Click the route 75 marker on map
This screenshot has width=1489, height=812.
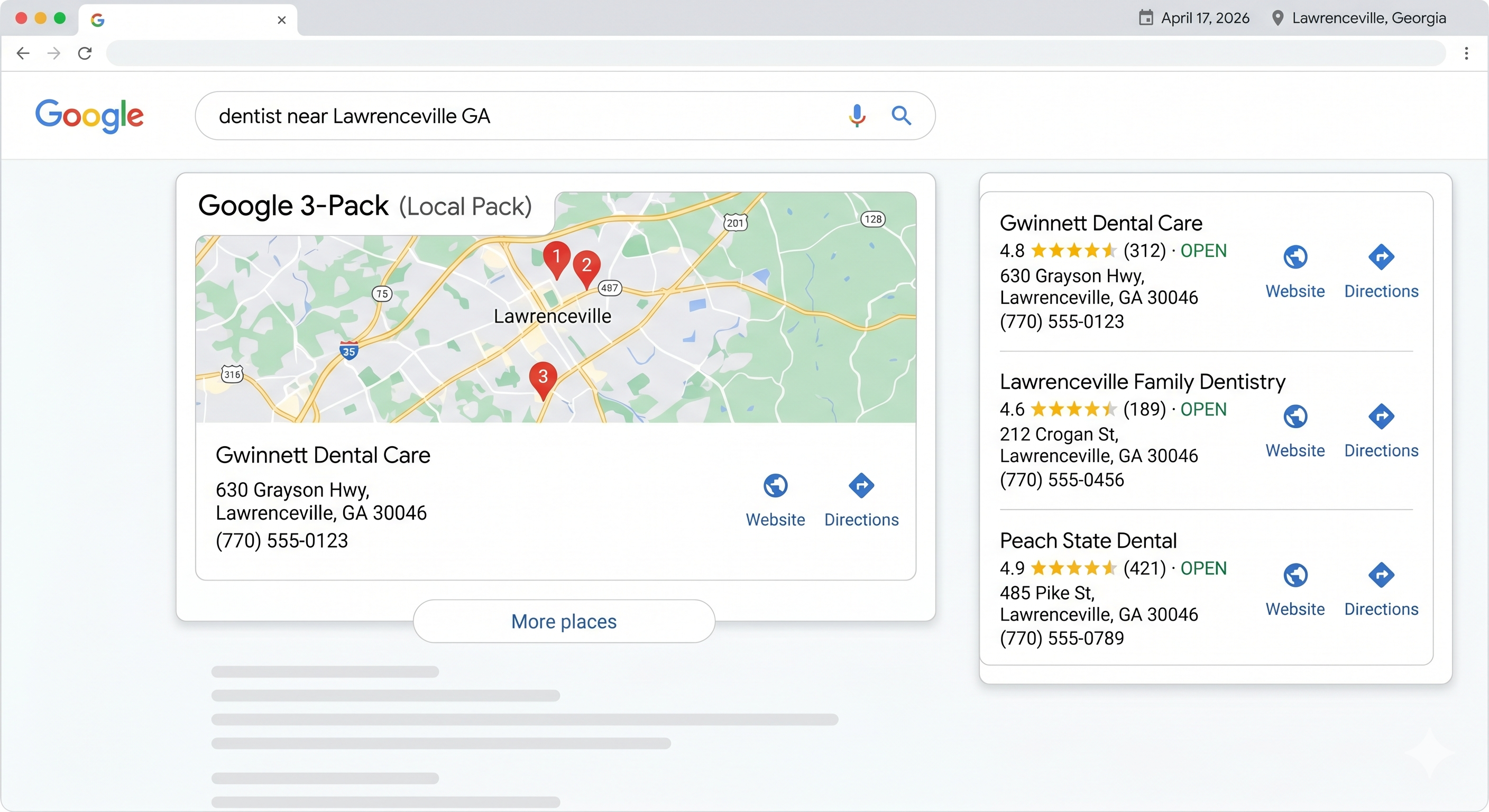click(x=382, y=293)
